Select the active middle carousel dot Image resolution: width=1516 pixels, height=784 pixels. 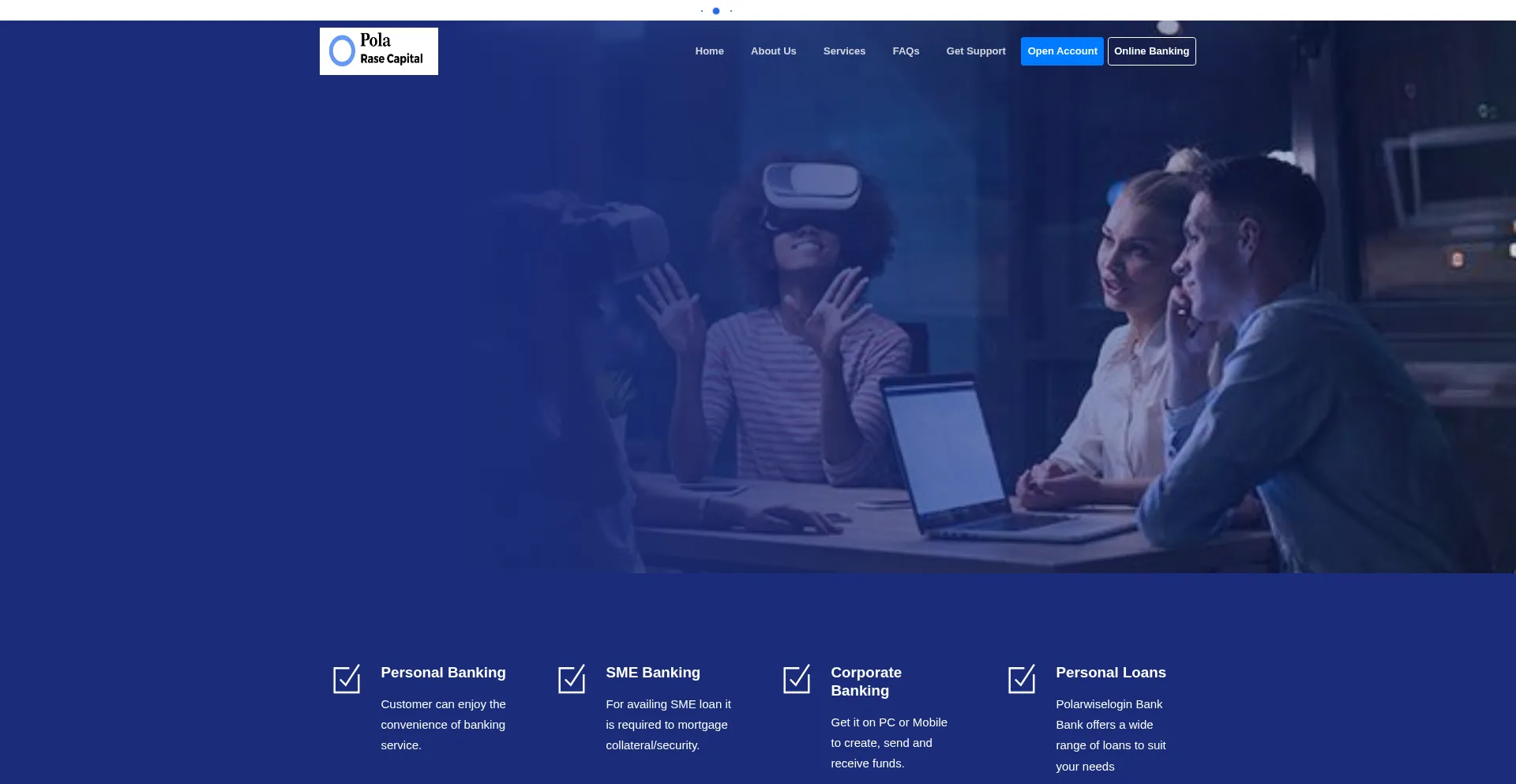click(x=716, y=11)
